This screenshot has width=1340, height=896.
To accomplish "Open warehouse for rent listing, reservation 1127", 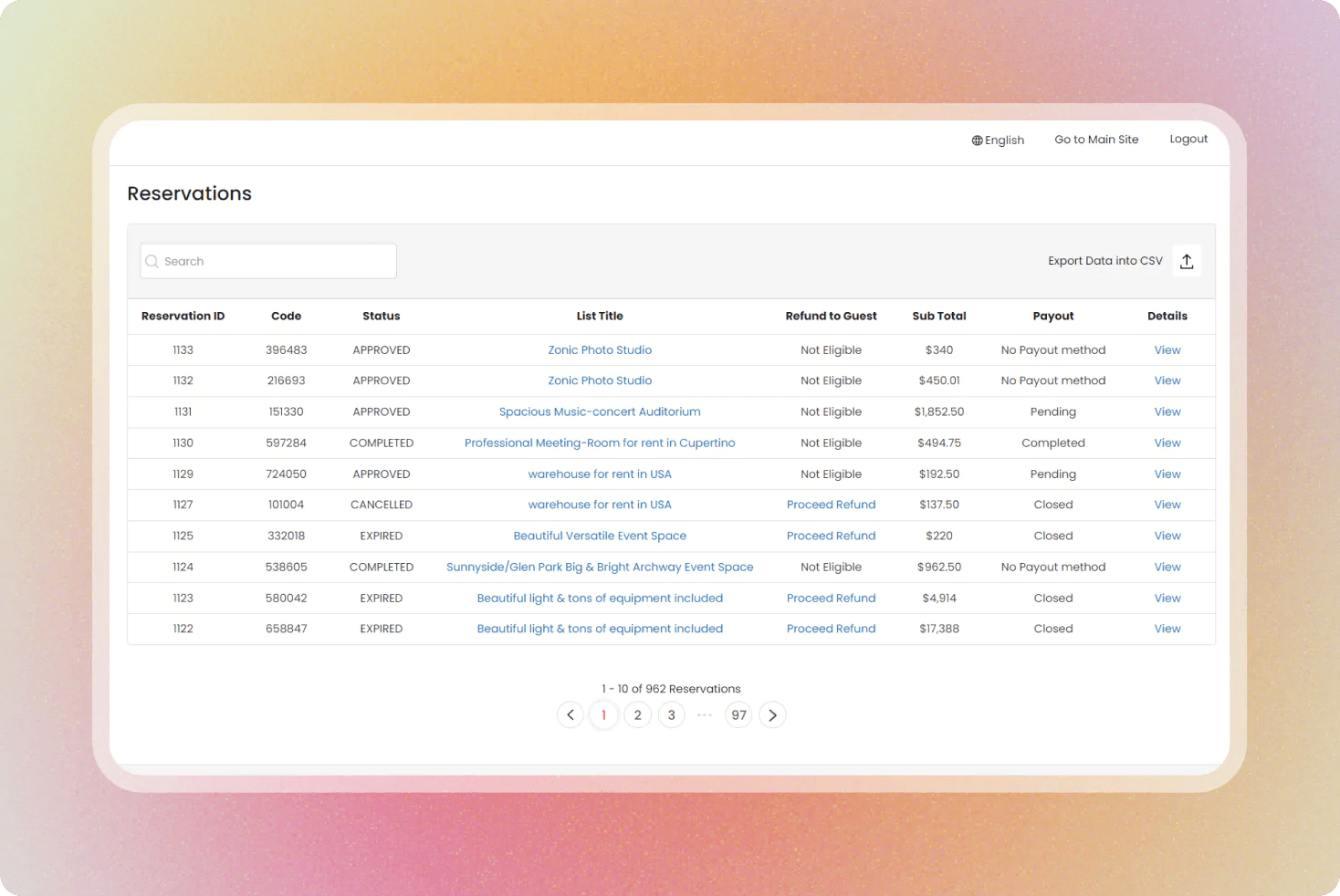I will 600,505.
